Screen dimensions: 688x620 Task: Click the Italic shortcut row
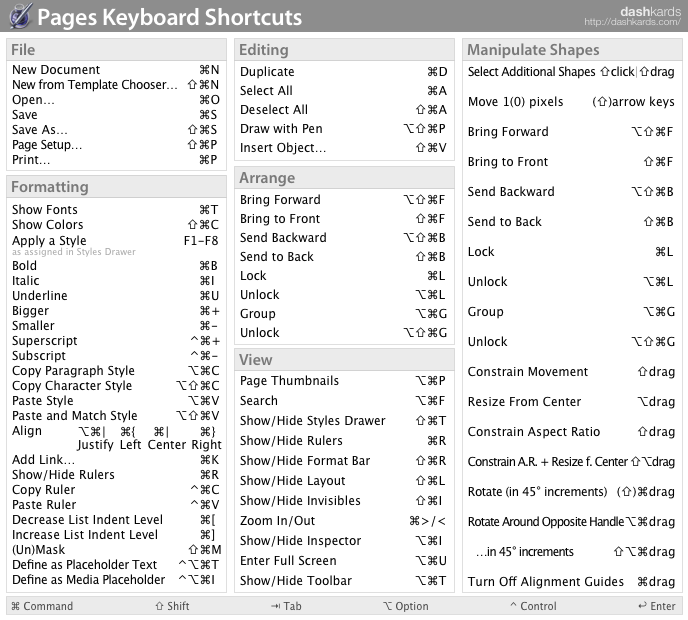coord(116,281)
